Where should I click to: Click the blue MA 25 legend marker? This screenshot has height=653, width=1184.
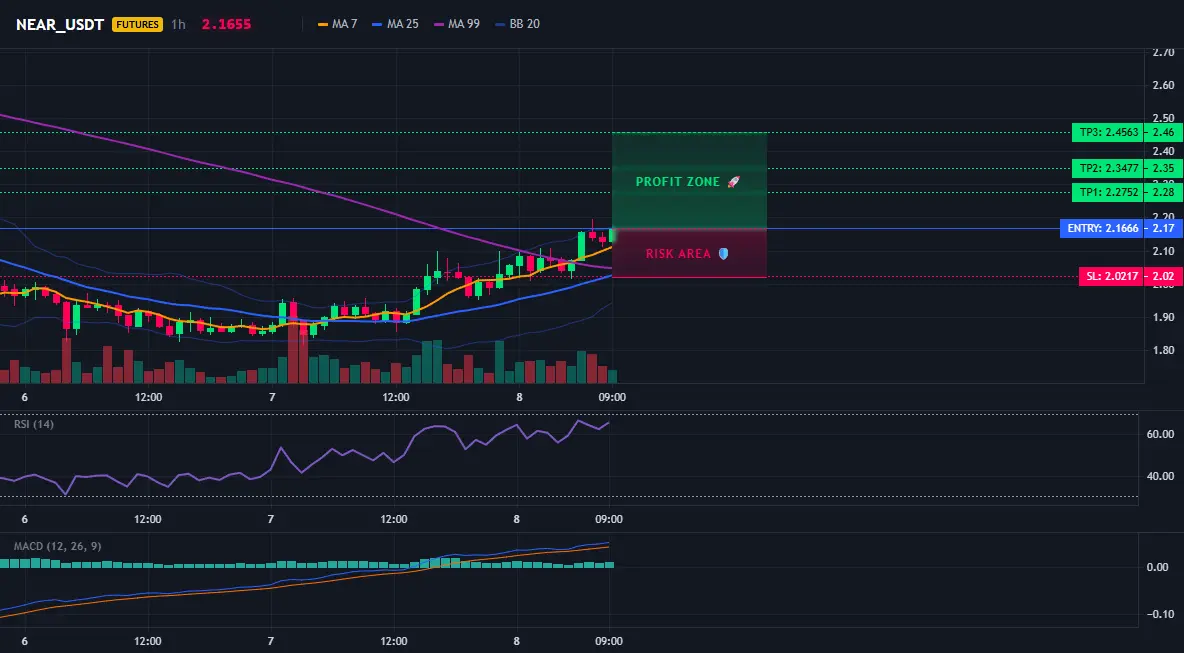pos(378,24)
